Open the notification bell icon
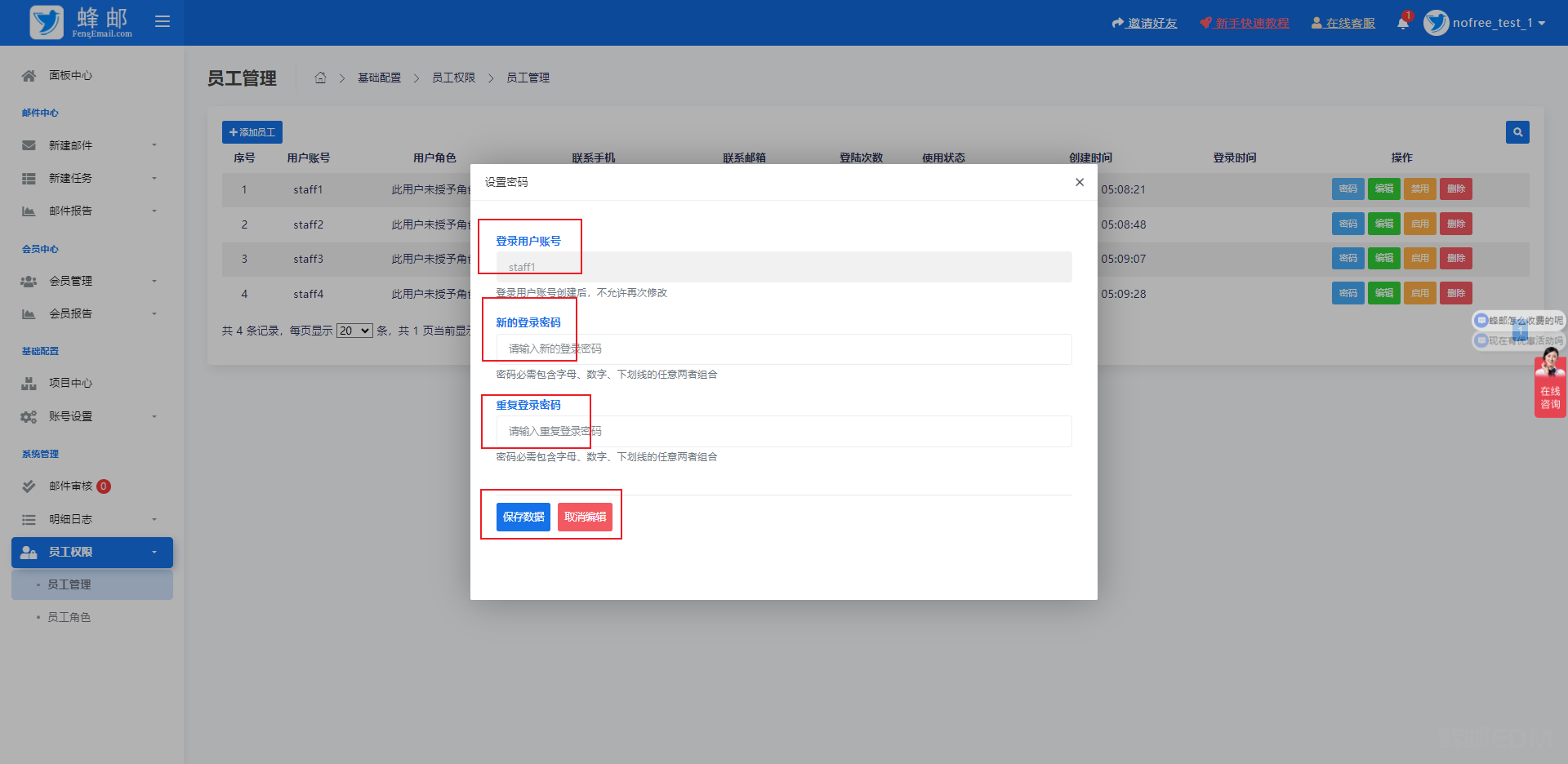This screenshot has height=764, width=1568. coord(1402,23)
